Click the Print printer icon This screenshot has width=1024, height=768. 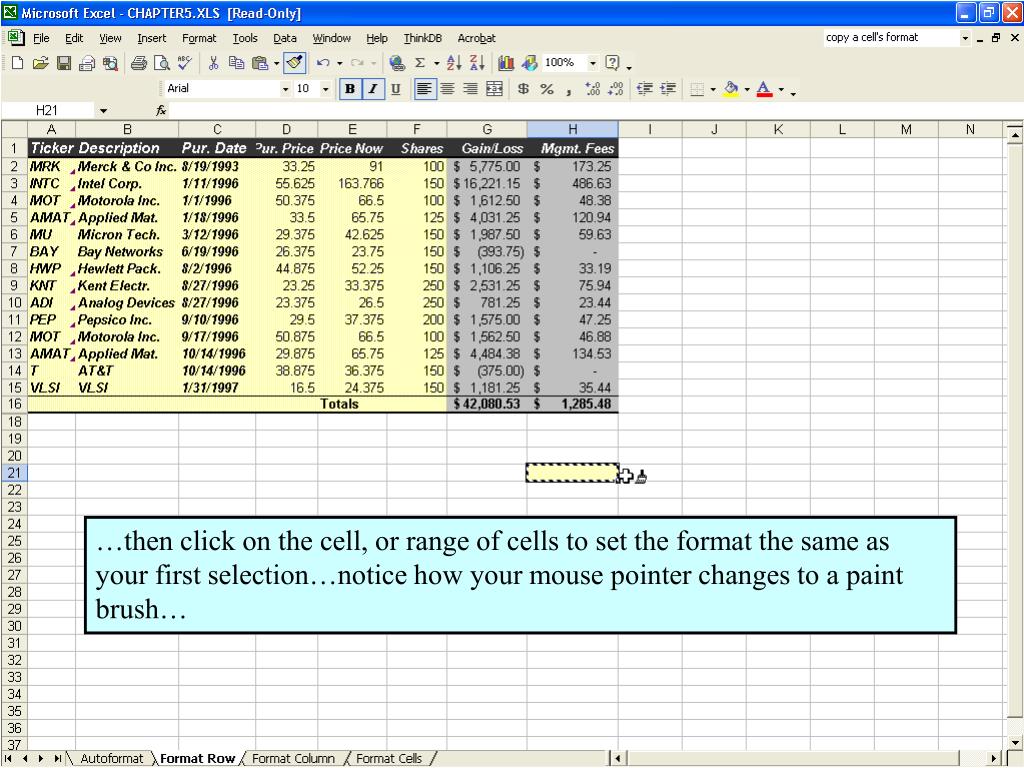138,63
